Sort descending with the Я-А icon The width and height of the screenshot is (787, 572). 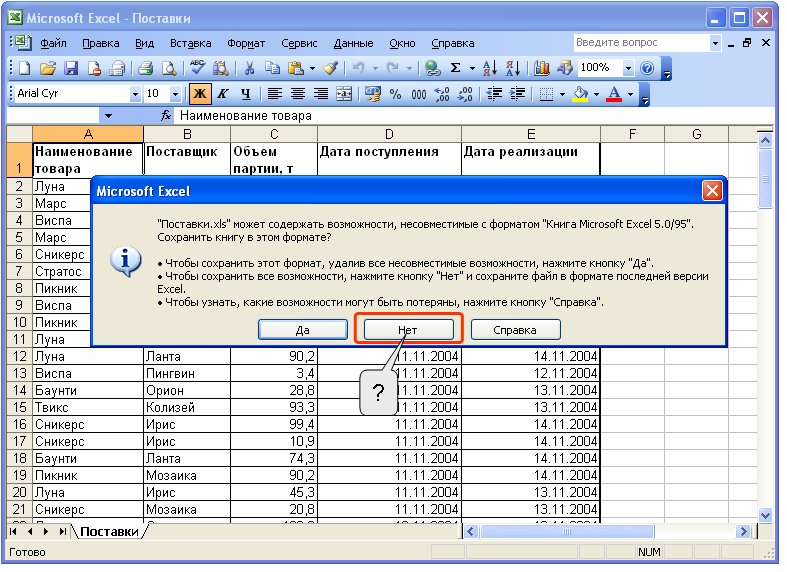click(513, 68)
